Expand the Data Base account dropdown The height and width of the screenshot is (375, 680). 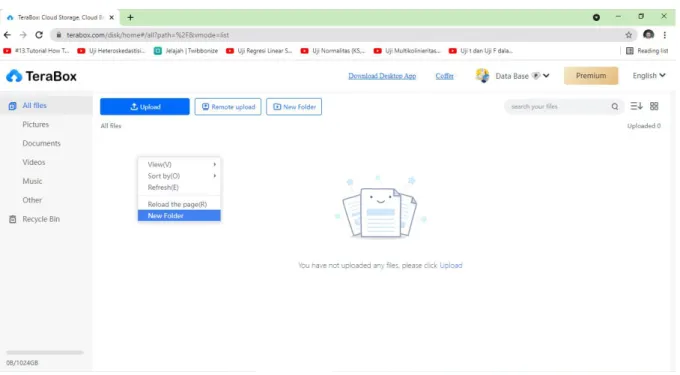tap(546, 76)
